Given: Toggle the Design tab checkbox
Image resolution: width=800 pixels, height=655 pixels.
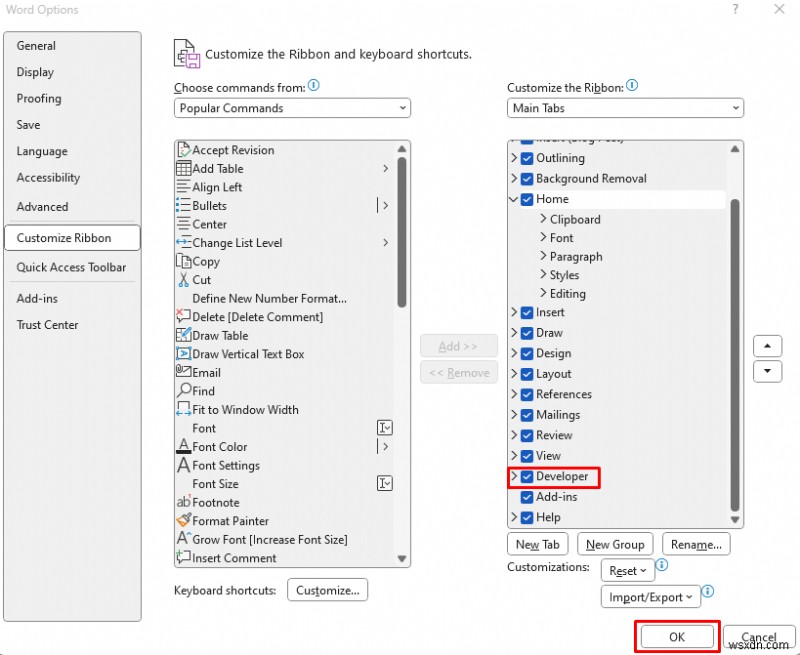Looking at the screenshot, I should coord(527,354).
